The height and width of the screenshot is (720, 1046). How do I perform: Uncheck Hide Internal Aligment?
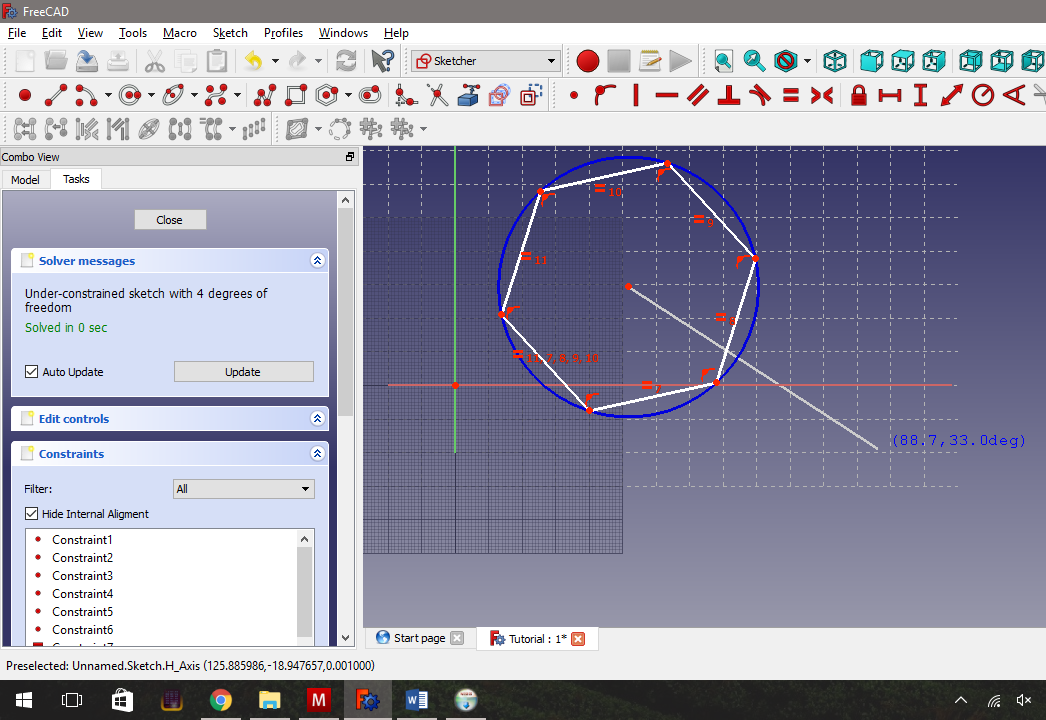(x=30, y=513)
